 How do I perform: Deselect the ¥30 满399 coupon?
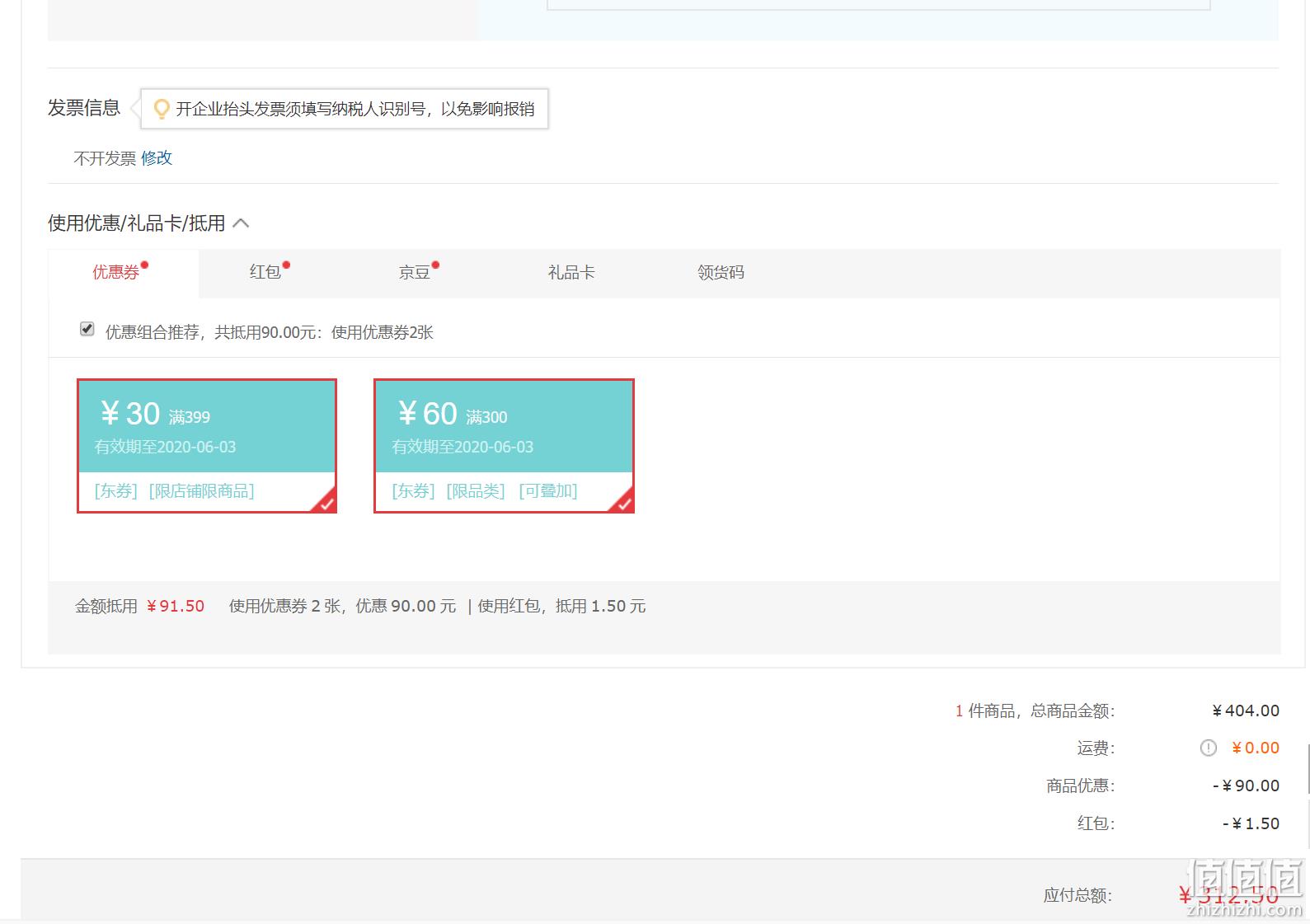click(x=207, y=446)
